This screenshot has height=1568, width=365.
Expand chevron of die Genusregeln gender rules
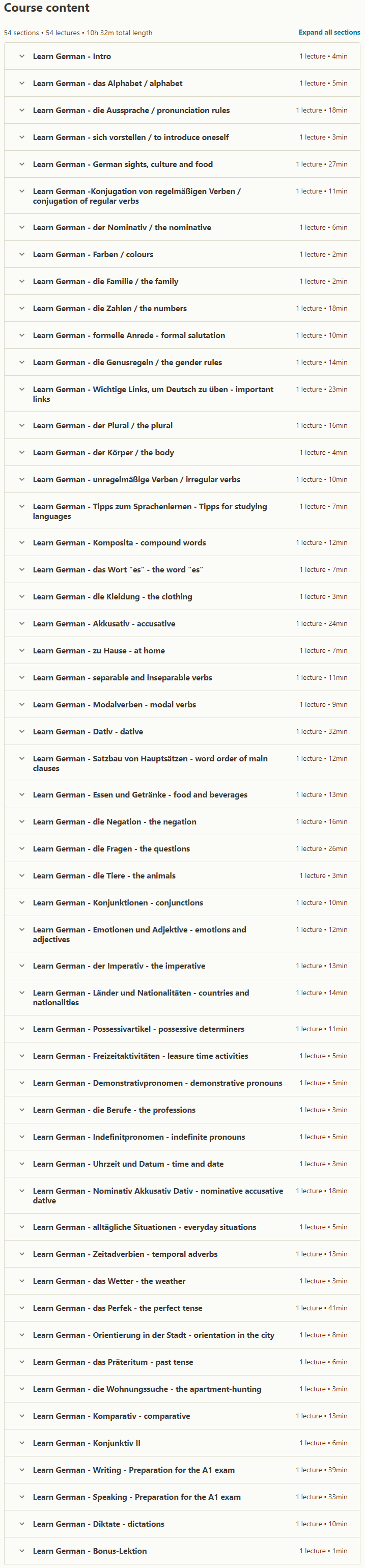pyautogui.click(x=22, y=362)
